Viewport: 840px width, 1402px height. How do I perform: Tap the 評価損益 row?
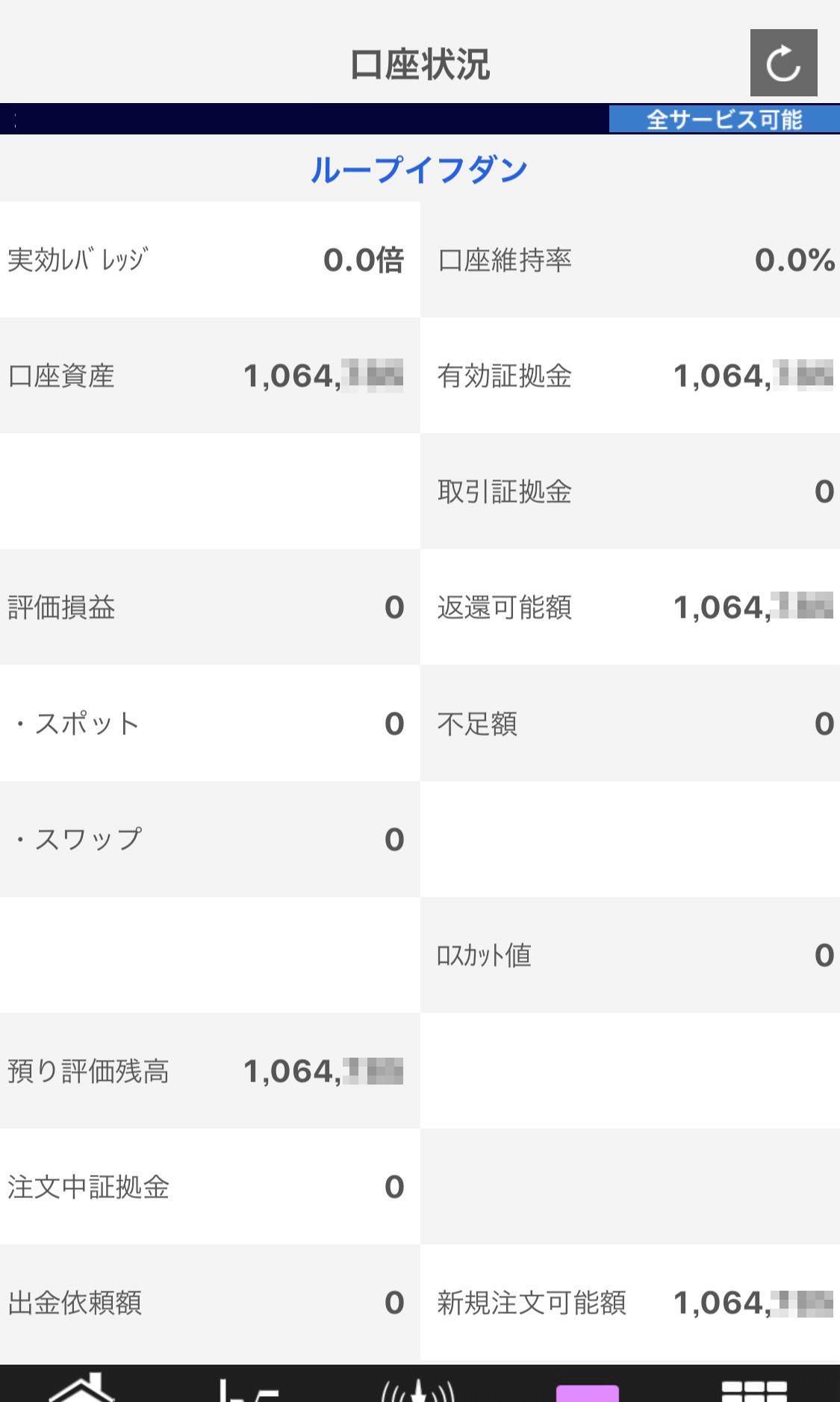pos(210,607)
